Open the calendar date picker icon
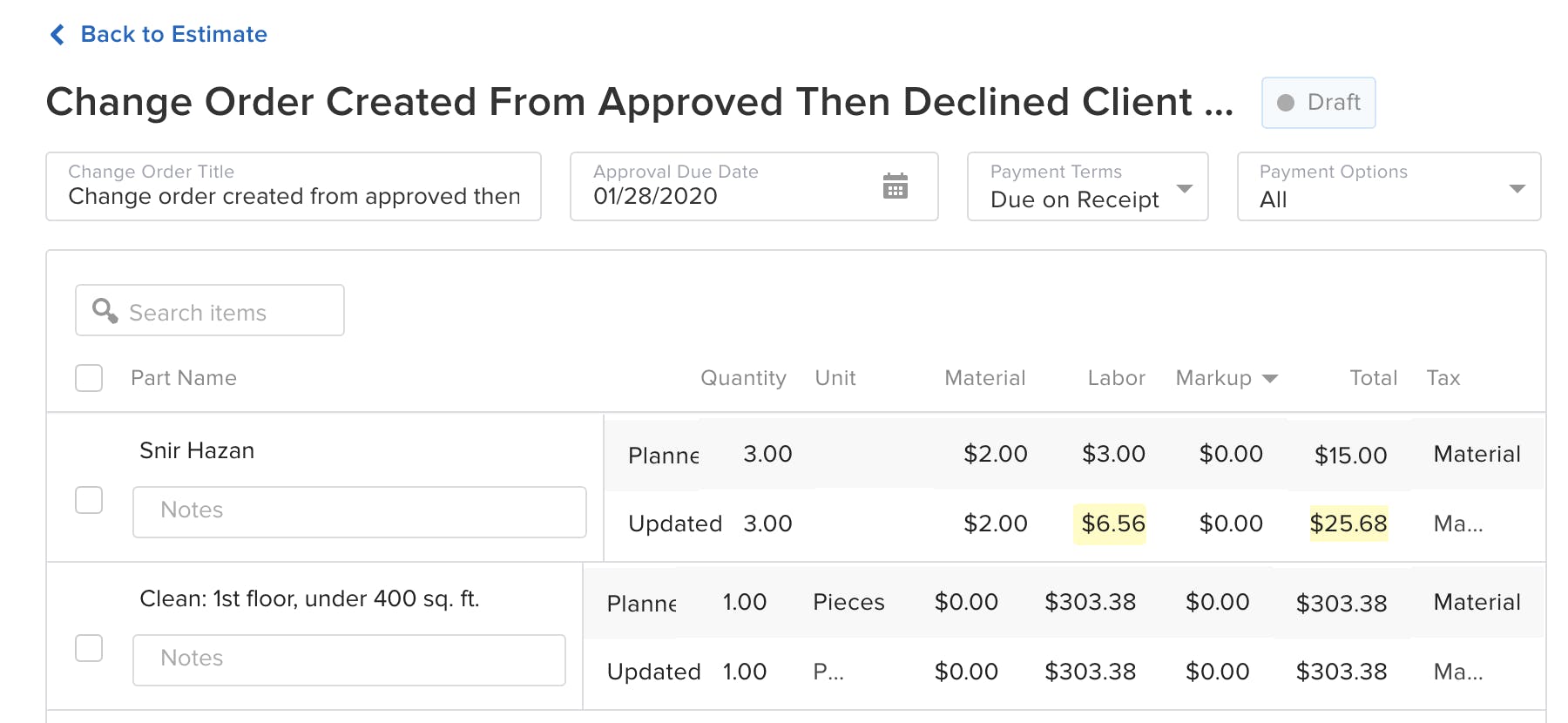Viewport: 1568px width, 723px height. (897, 186)
